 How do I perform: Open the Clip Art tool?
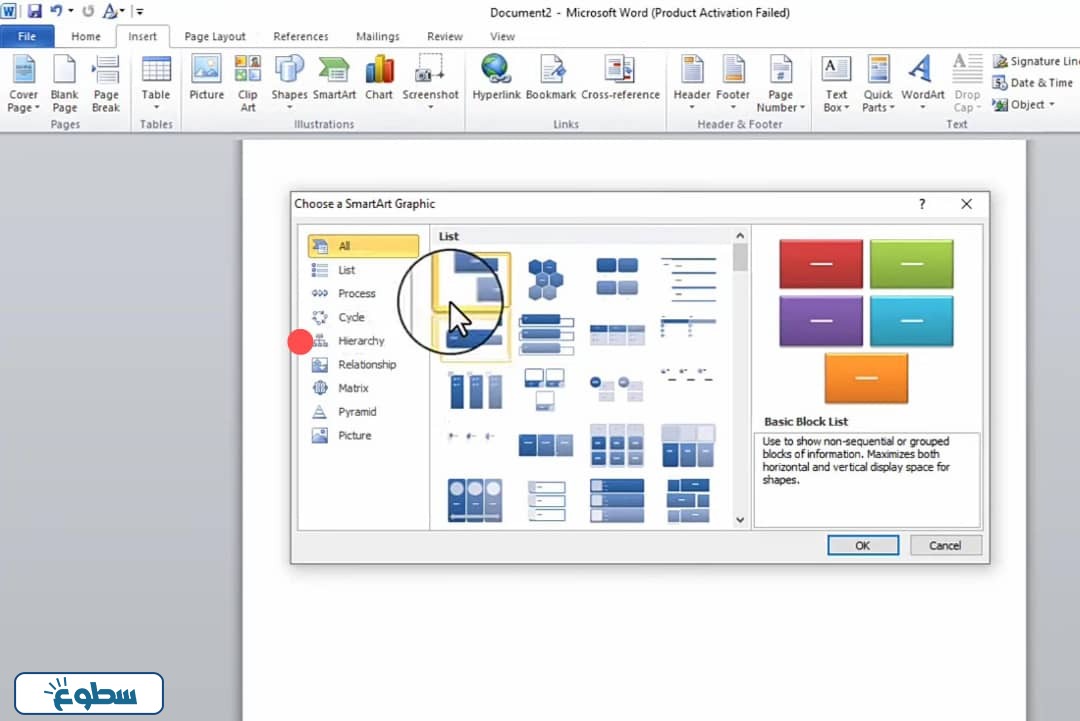click(247, 80)
